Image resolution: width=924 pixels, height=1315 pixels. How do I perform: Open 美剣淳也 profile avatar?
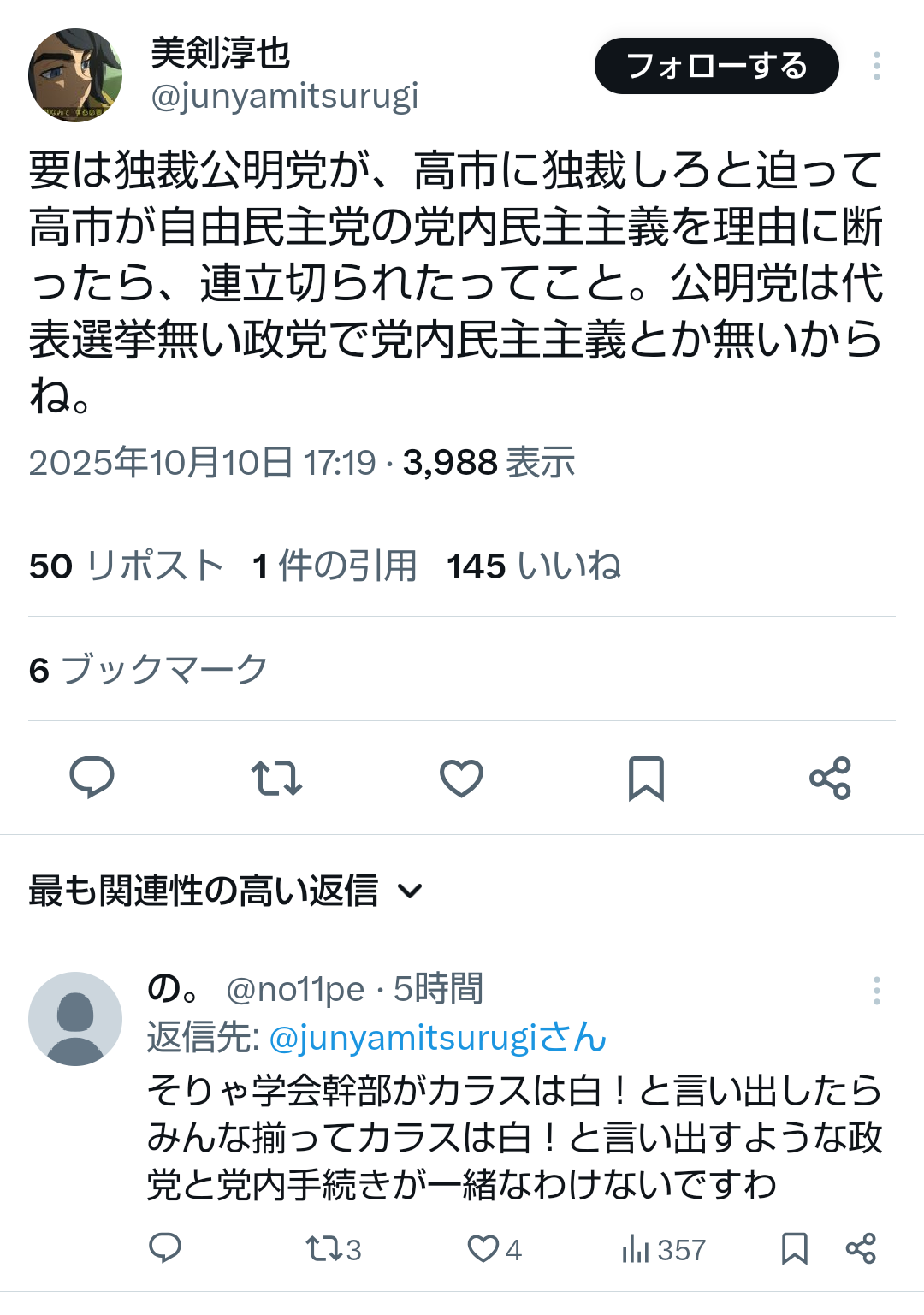coord(75,75)
